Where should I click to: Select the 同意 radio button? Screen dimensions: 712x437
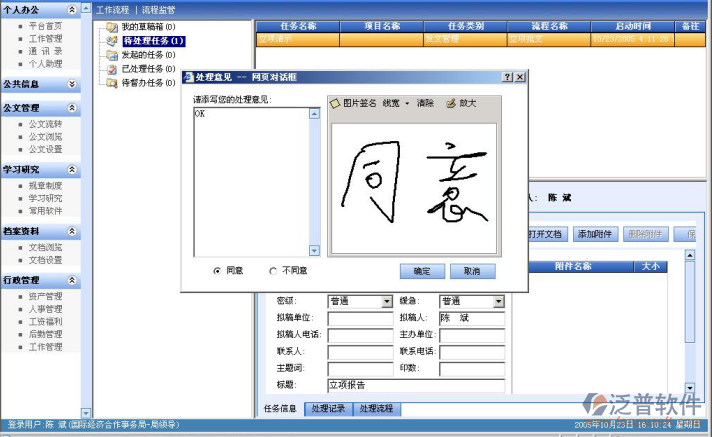point(217,271)
